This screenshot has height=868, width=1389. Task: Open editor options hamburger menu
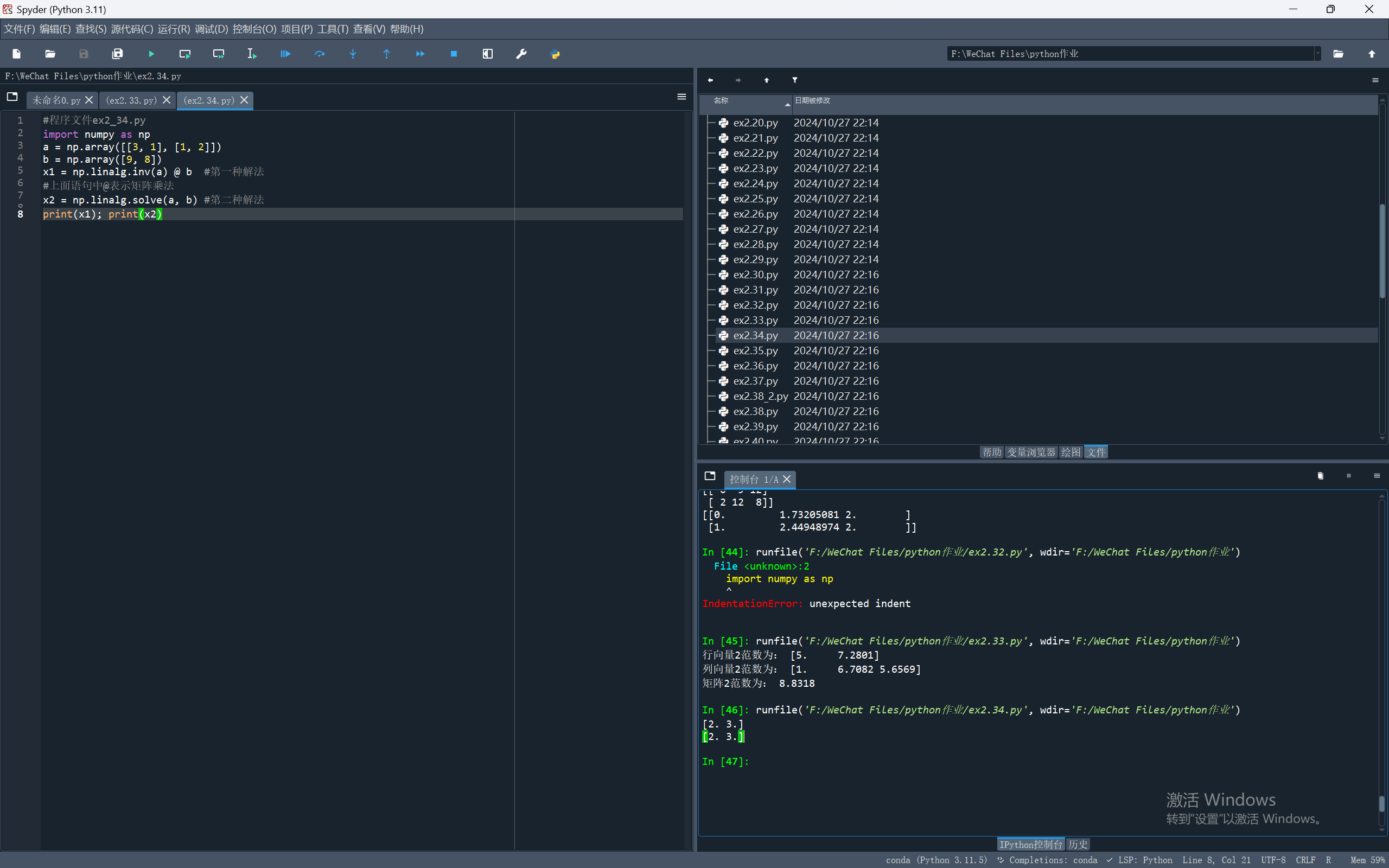(682, 97)
